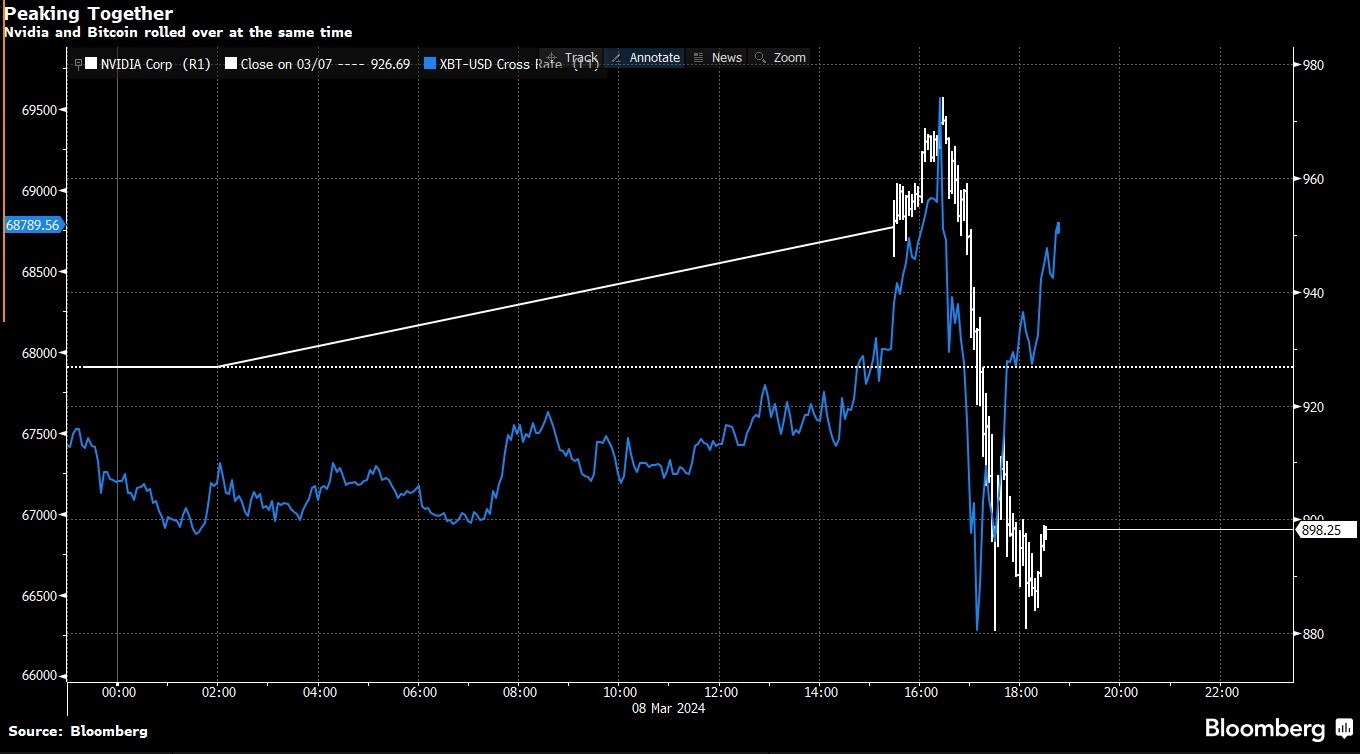Click the 898.25 Nvidia price tag
This screenshot has width=1360, height=754.
coord(1327,530)
